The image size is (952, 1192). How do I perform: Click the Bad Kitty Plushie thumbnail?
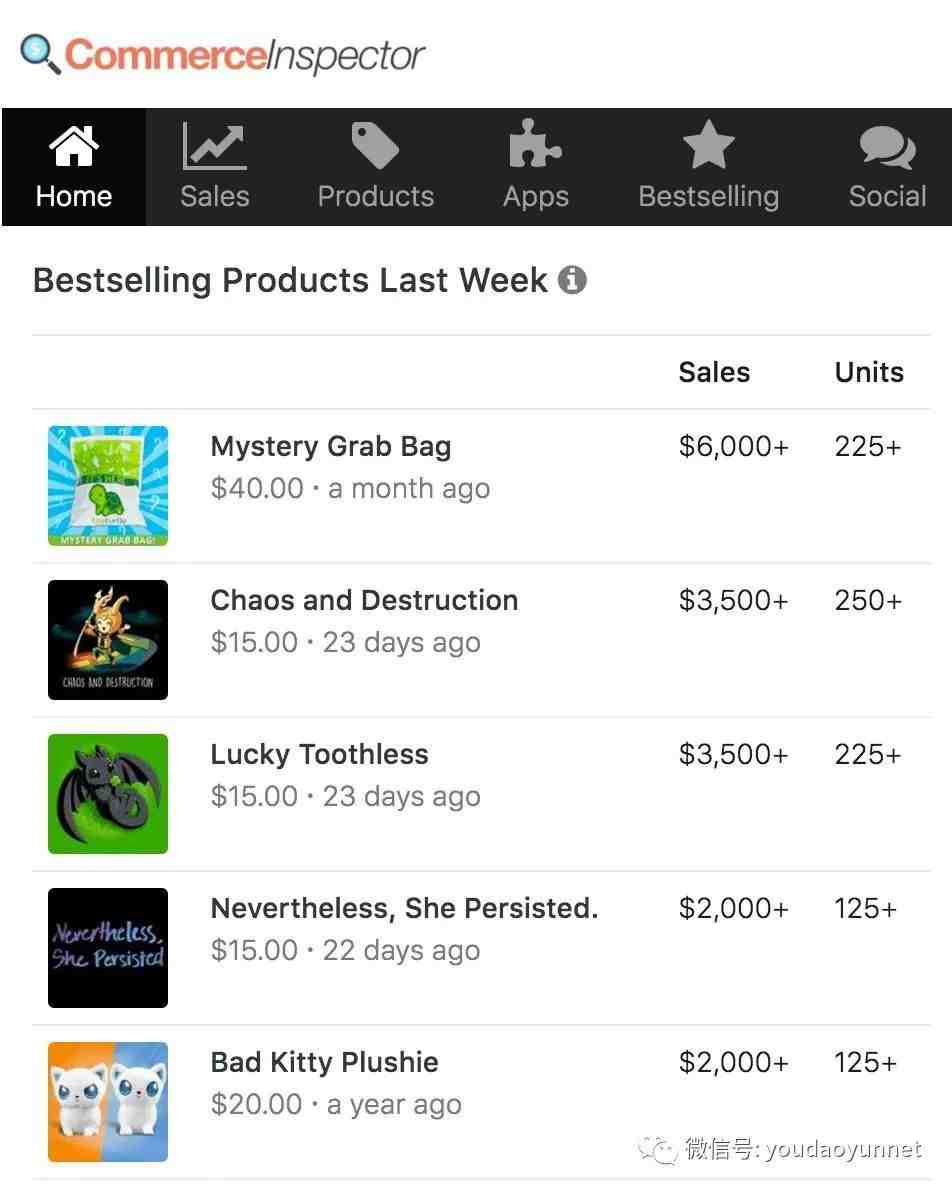tap(108, 1102)
